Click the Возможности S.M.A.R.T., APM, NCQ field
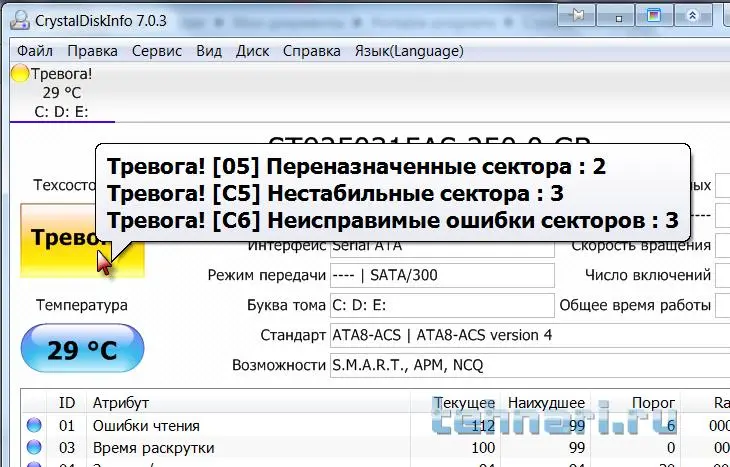This screenshot has width=730, height=467. coord(530,365)
